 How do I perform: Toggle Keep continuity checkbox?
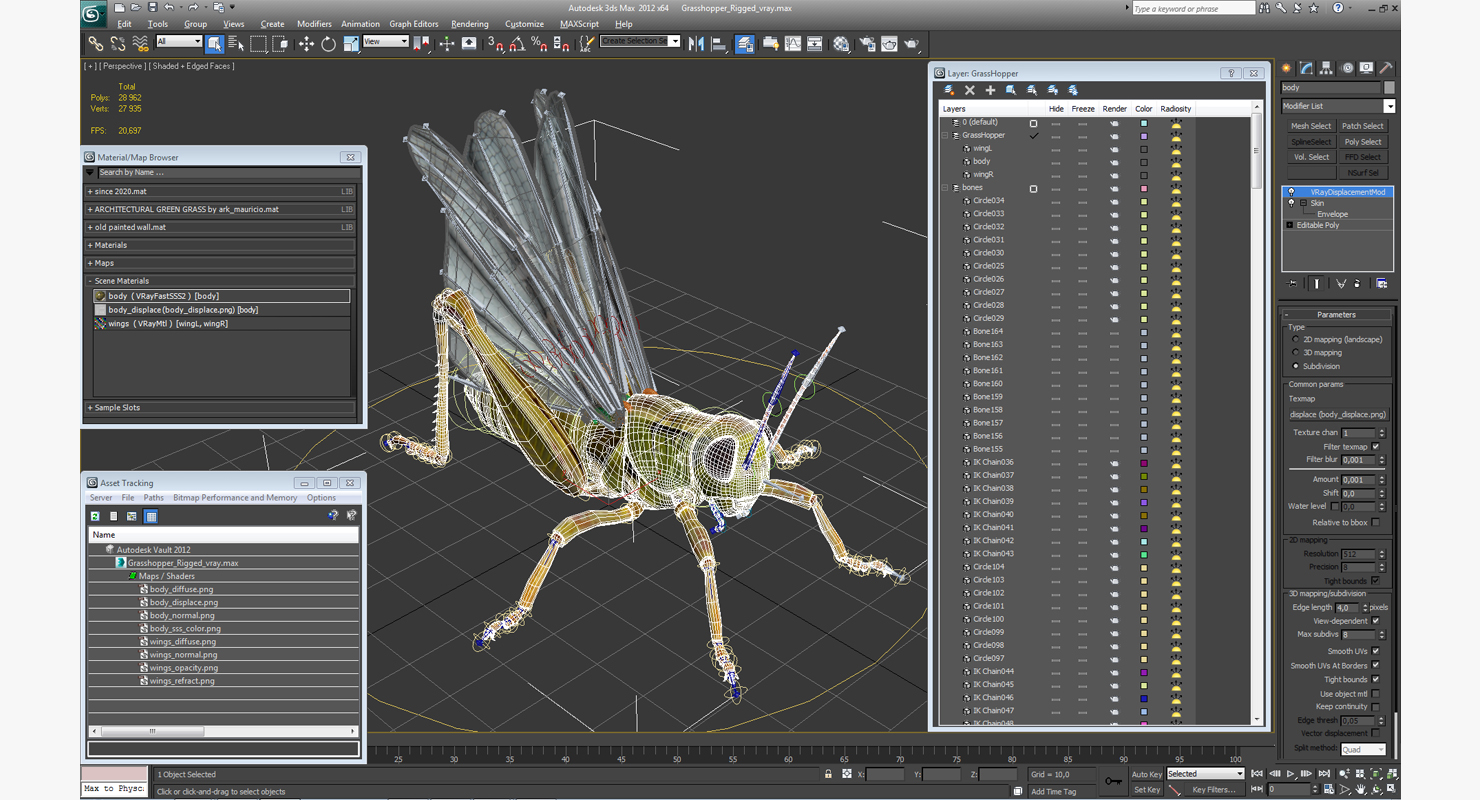point(1375,706)
